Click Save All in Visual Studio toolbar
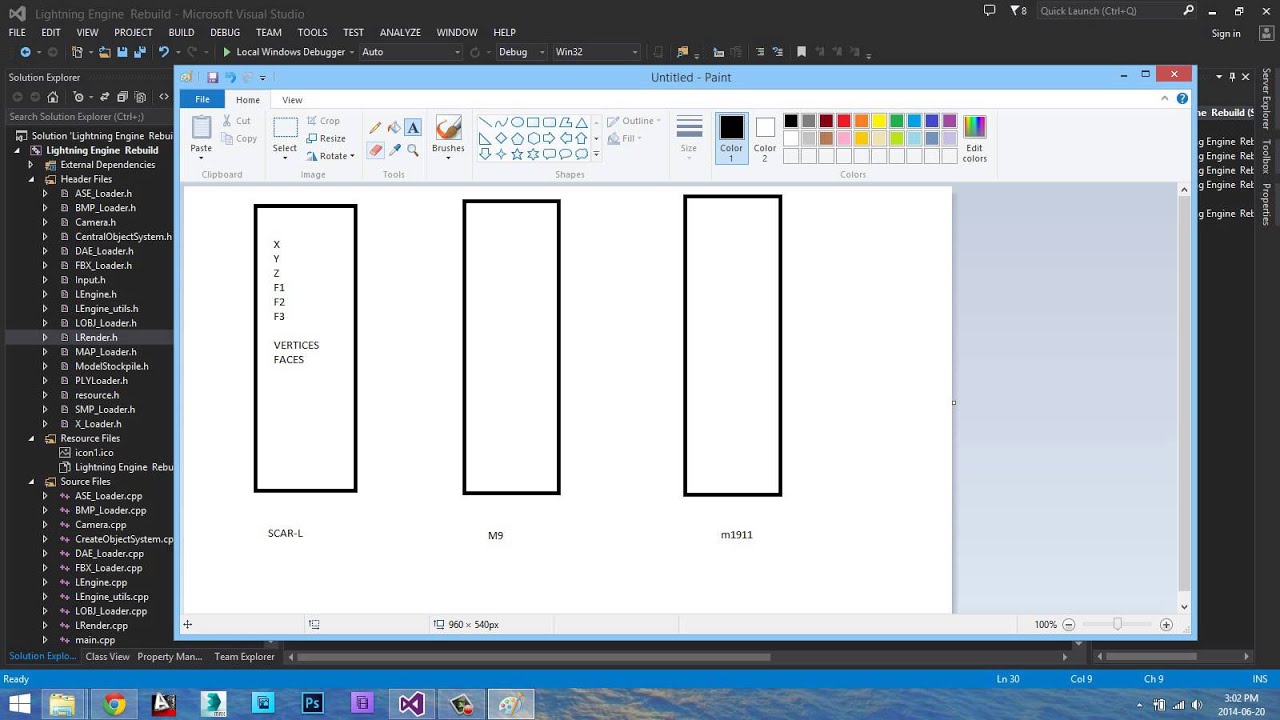The width and height of the screenshot is (1280, 720). pos(139,52)
